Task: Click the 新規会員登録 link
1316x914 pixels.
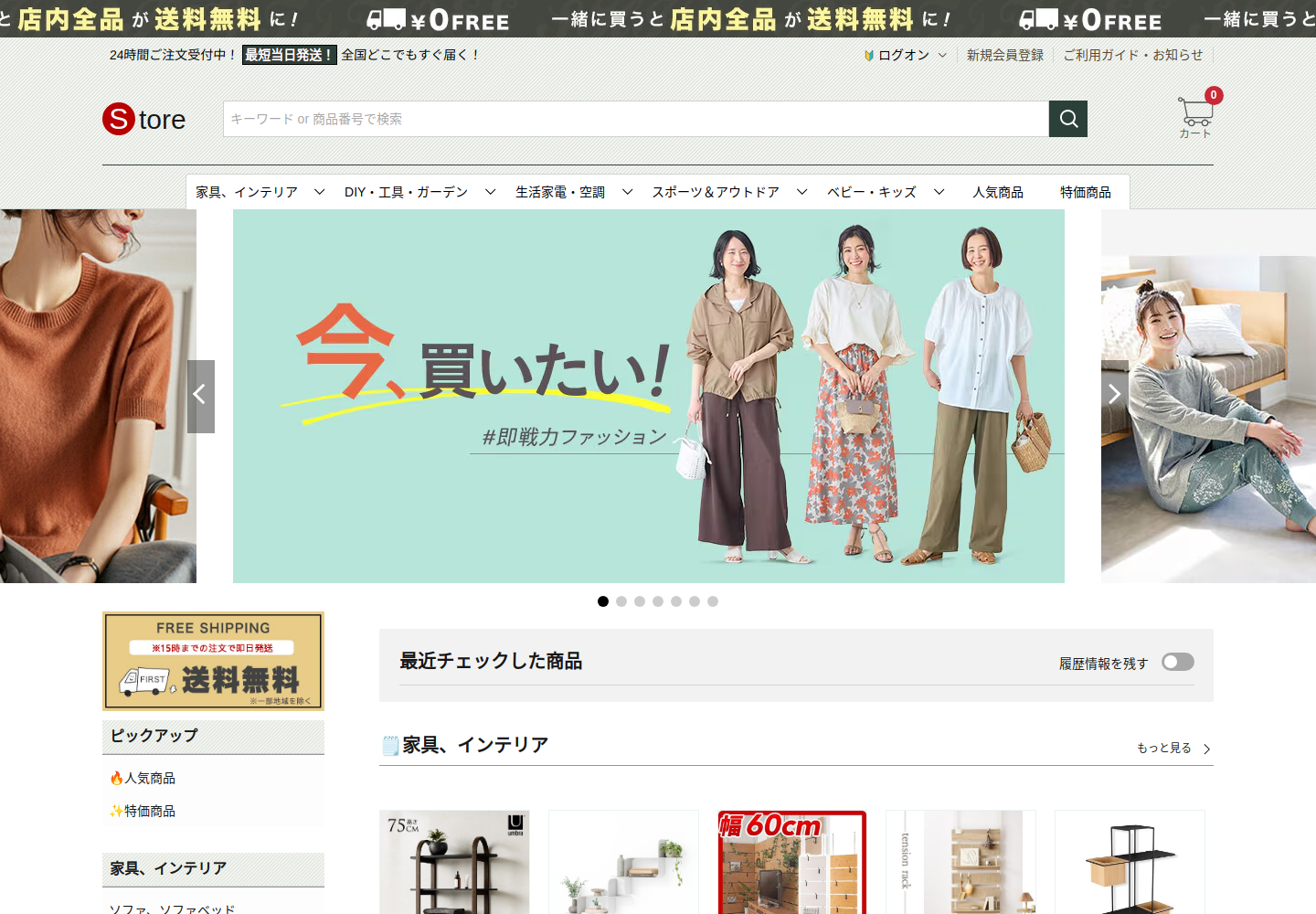Action: click(1005, 55)
